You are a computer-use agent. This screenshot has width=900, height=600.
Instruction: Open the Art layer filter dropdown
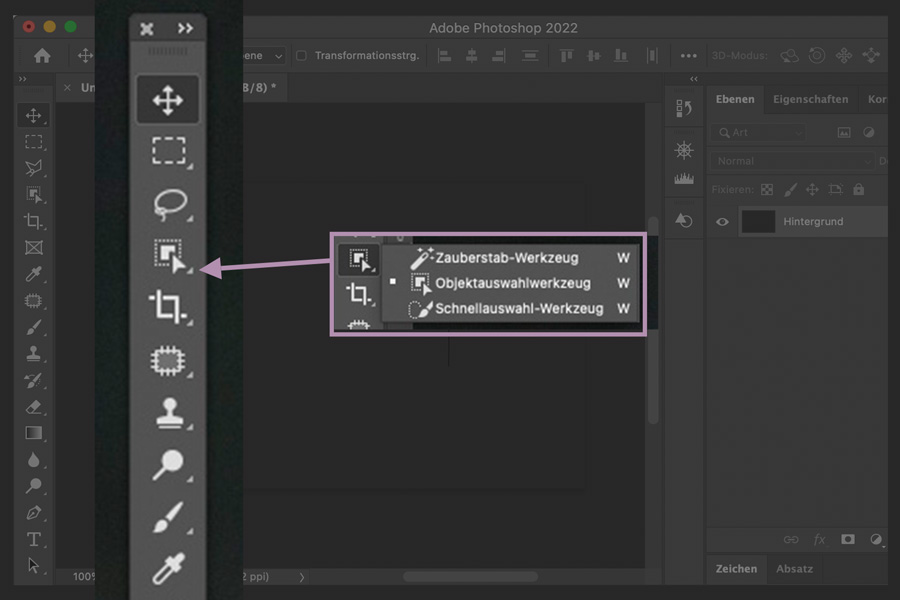pos(758,133)
